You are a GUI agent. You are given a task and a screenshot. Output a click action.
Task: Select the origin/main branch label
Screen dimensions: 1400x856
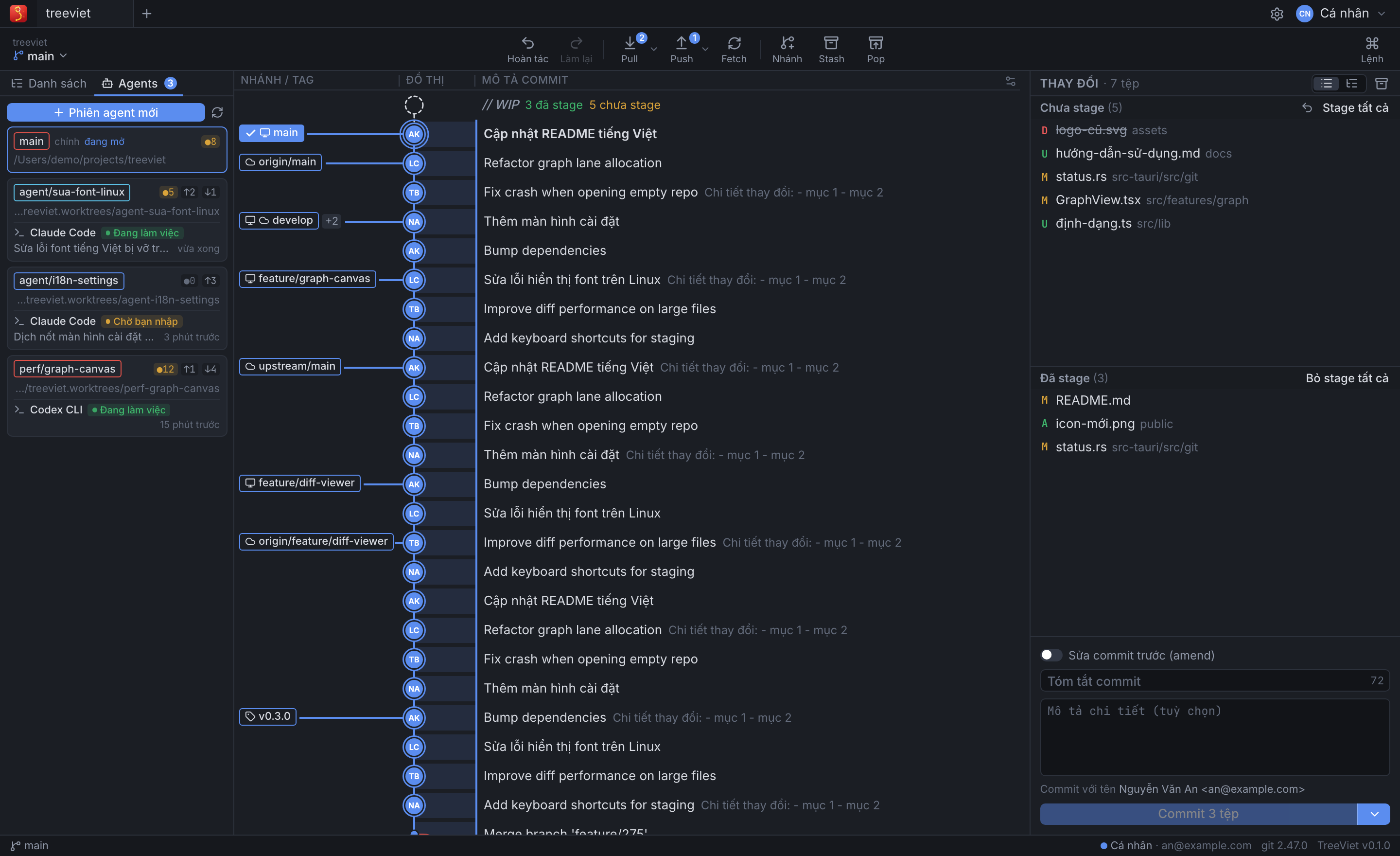point(280,162)
